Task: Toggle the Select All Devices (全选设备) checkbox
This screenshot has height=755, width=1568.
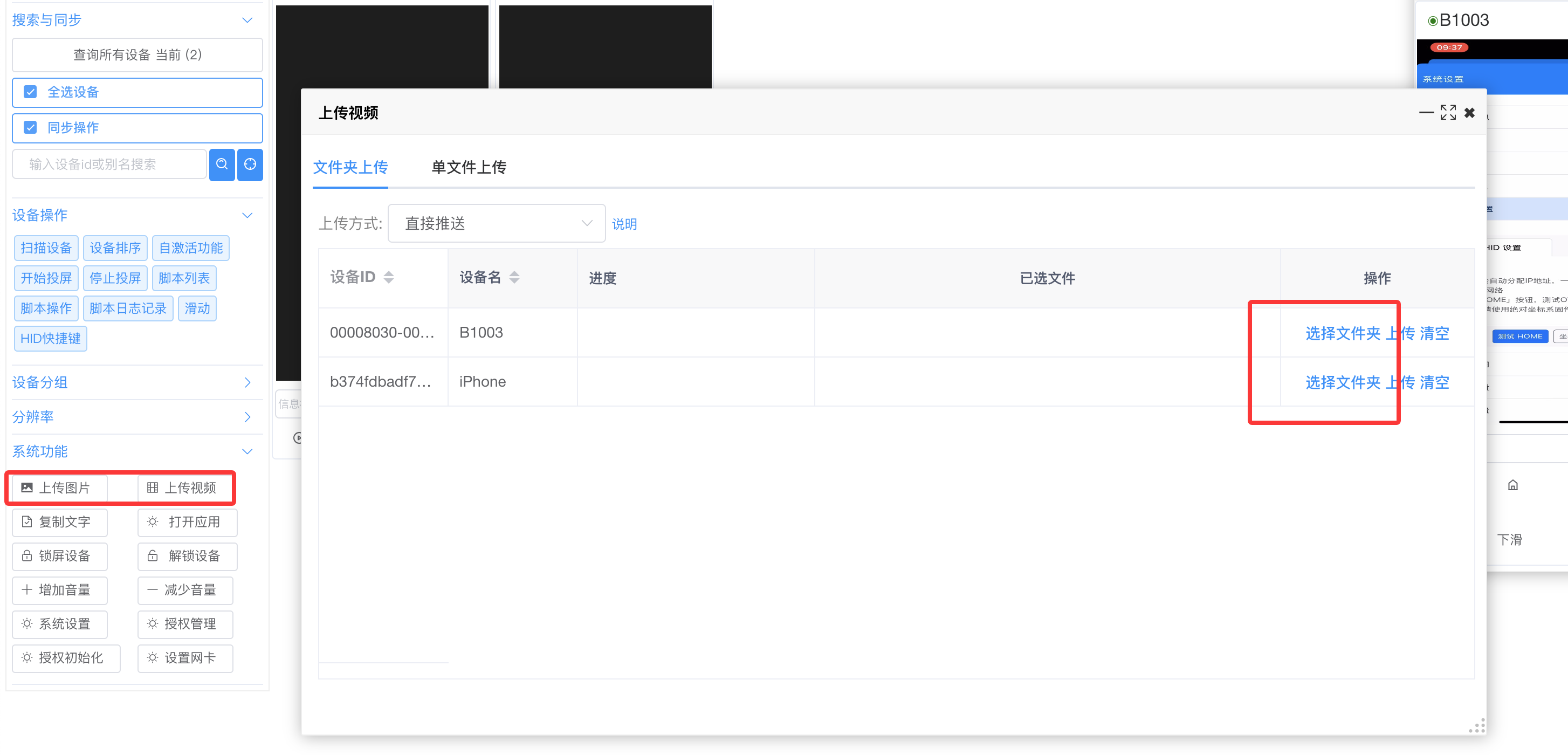Action: tap(30, 92)
